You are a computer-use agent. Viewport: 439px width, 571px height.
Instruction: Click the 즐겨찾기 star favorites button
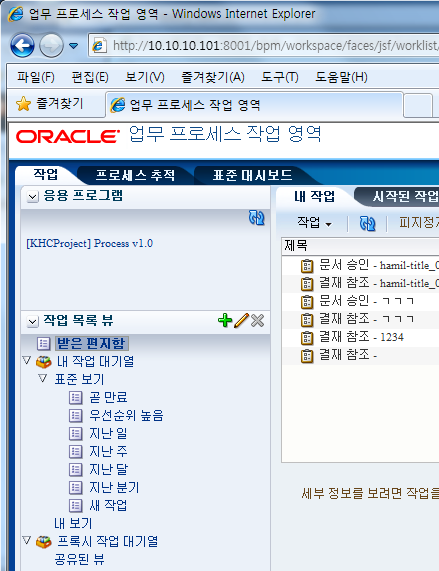coord(50,104)
